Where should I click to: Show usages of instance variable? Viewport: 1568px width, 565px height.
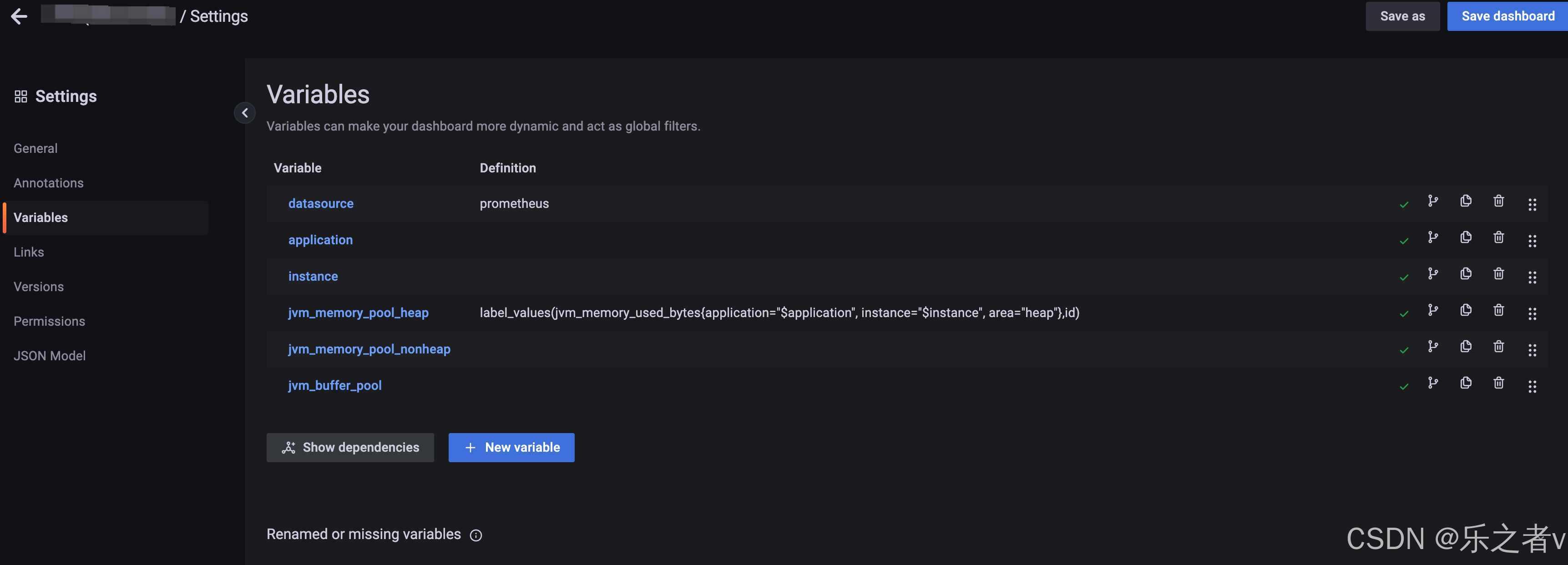pos(1433,275)
